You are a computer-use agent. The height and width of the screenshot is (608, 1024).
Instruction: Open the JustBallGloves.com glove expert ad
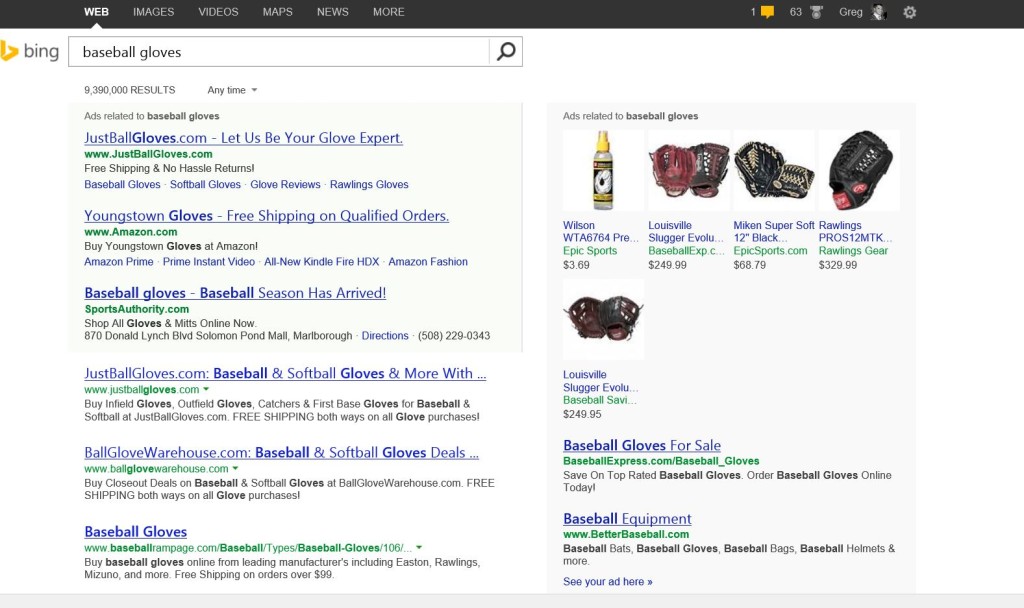tap(244, 138)
